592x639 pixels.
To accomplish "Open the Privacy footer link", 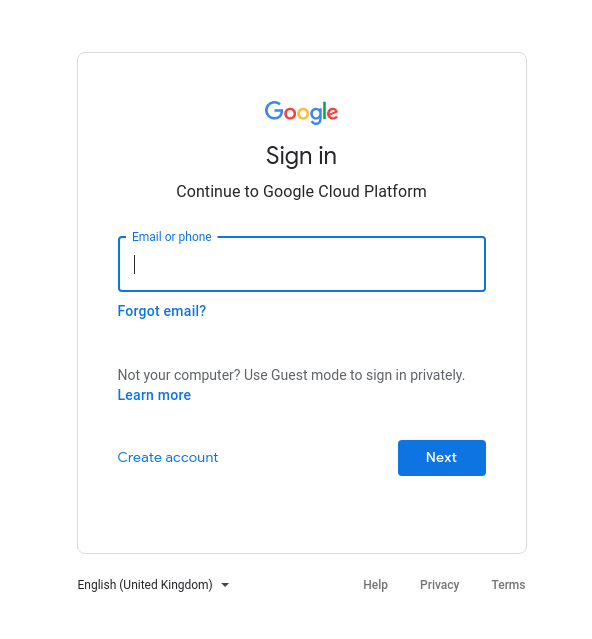I will 439,585.
